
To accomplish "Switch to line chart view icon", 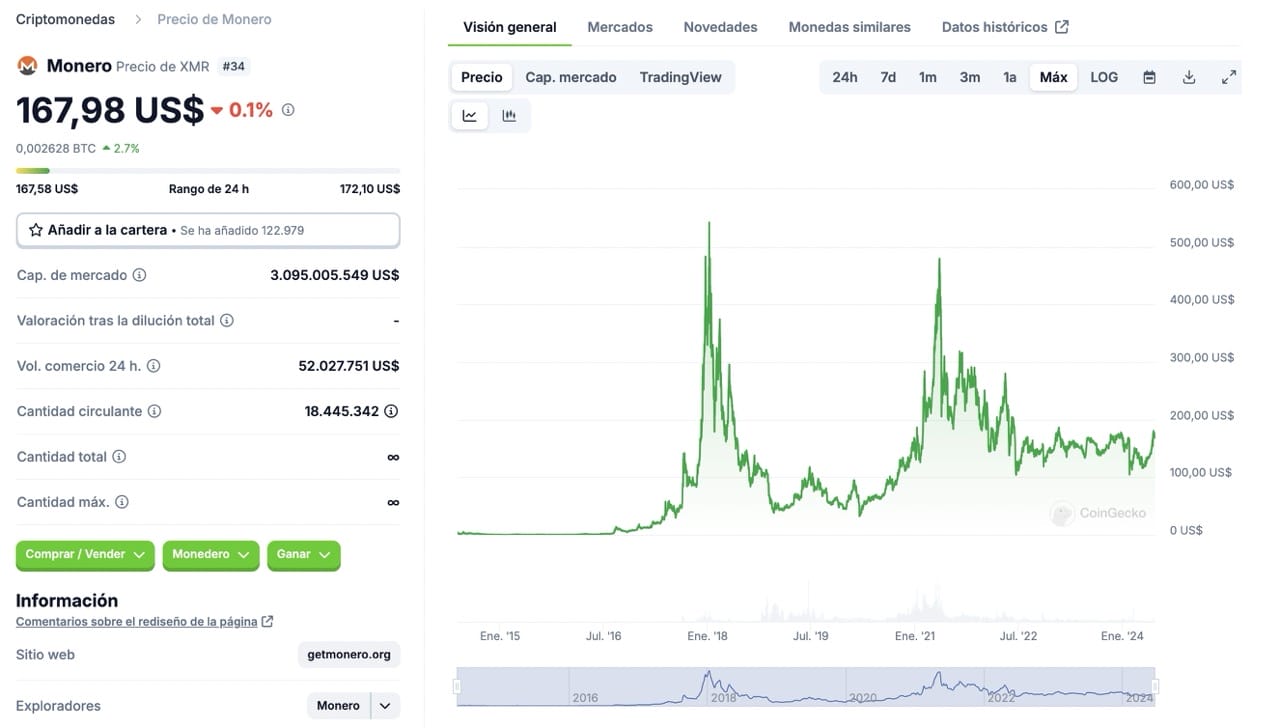I will click(470, 116).
